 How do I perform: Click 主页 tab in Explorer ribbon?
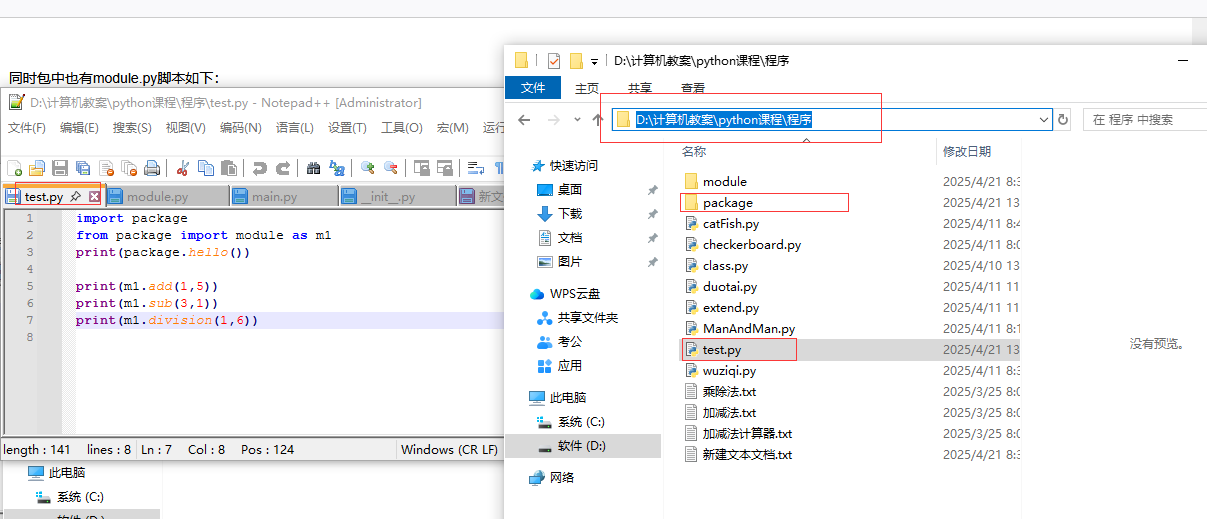point(587,88)
